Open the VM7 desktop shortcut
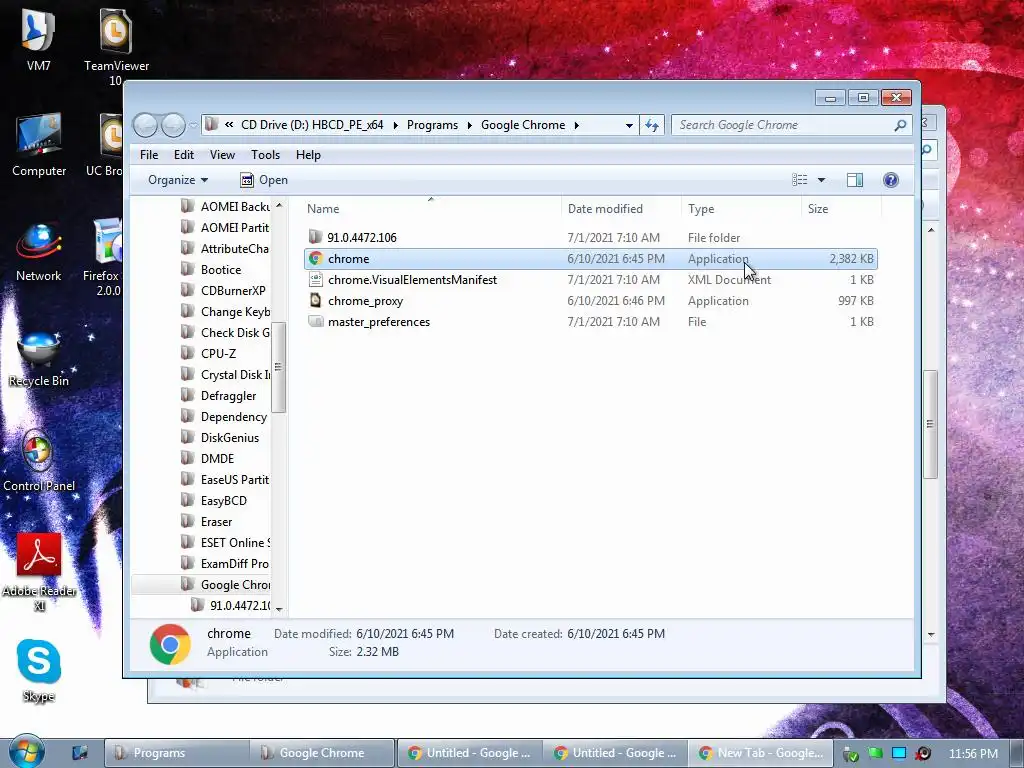The width and height of the screenshot is (1024, 768). click(x=38, y=39)
